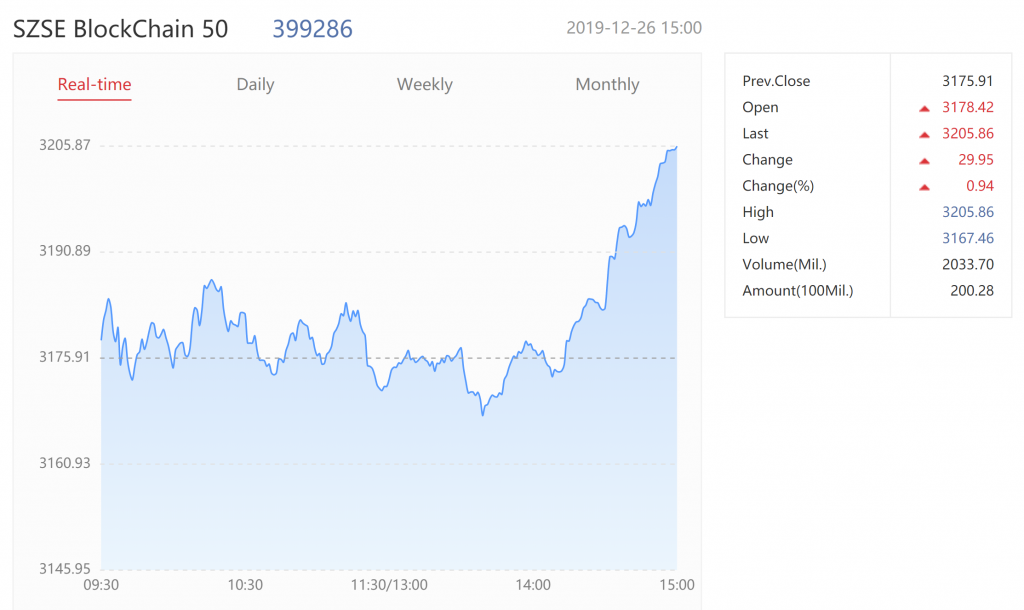Click the Last label

(x=756, y=133)
